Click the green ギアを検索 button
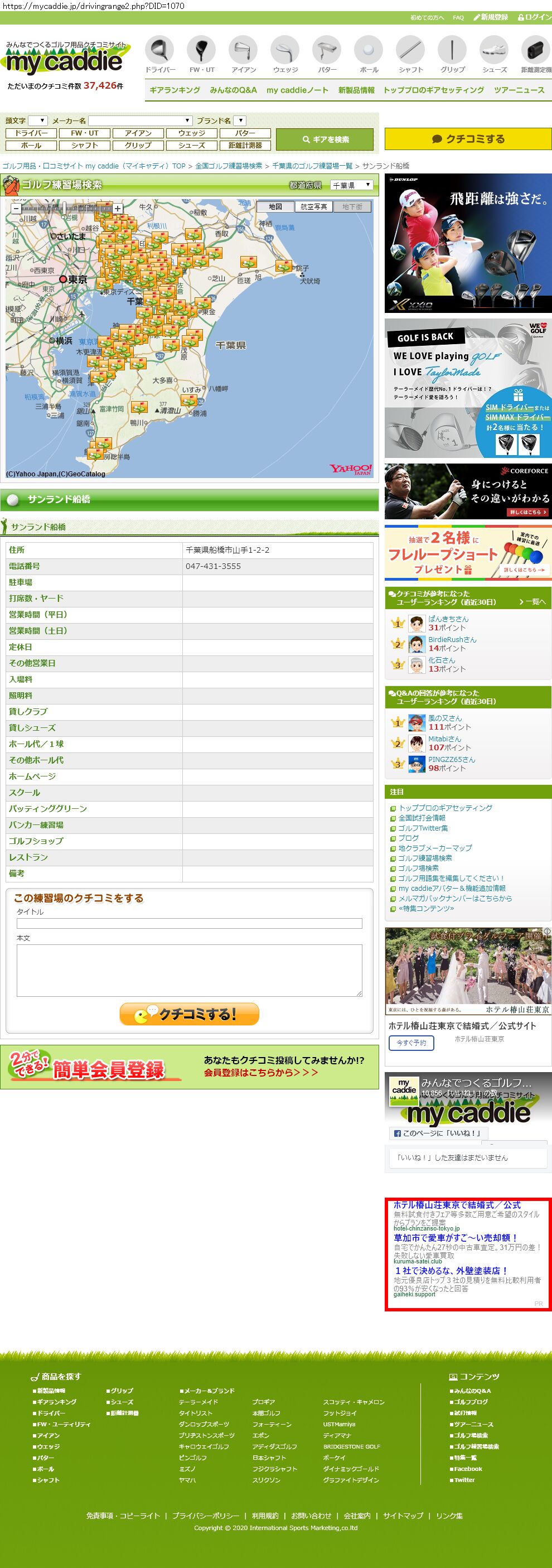Screen dimensions: 552x1568 click(x=325, y=139)
